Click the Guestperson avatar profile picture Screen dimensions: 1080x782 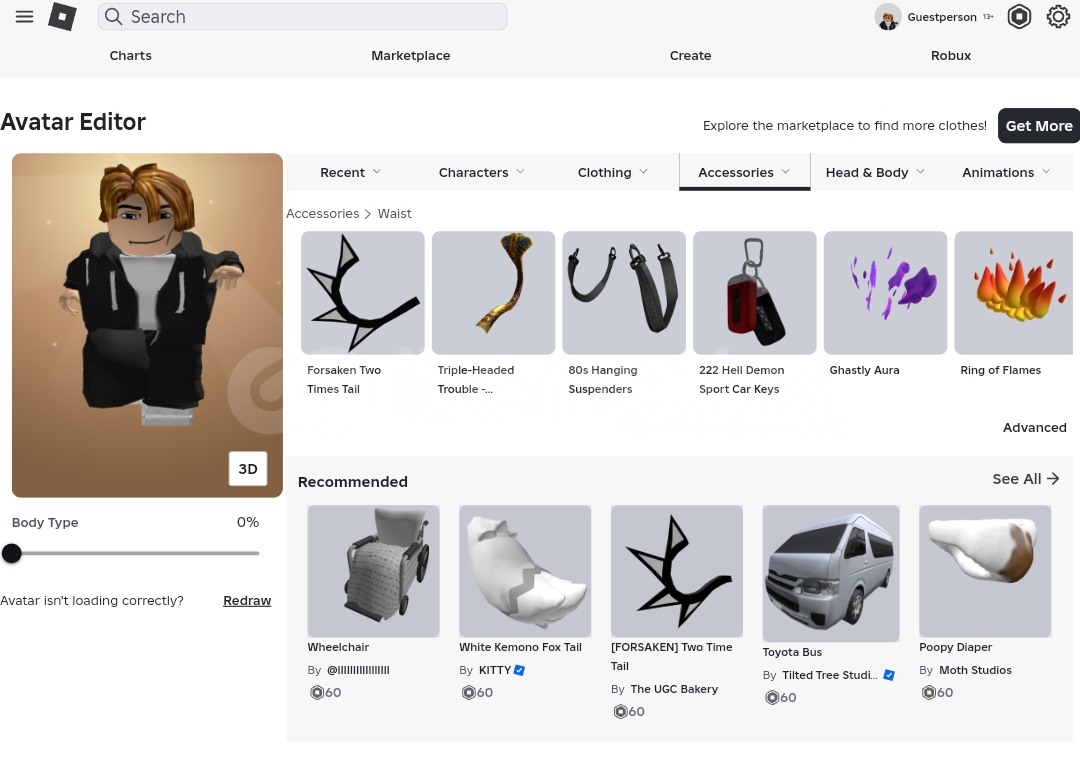(x=887, y=17)
